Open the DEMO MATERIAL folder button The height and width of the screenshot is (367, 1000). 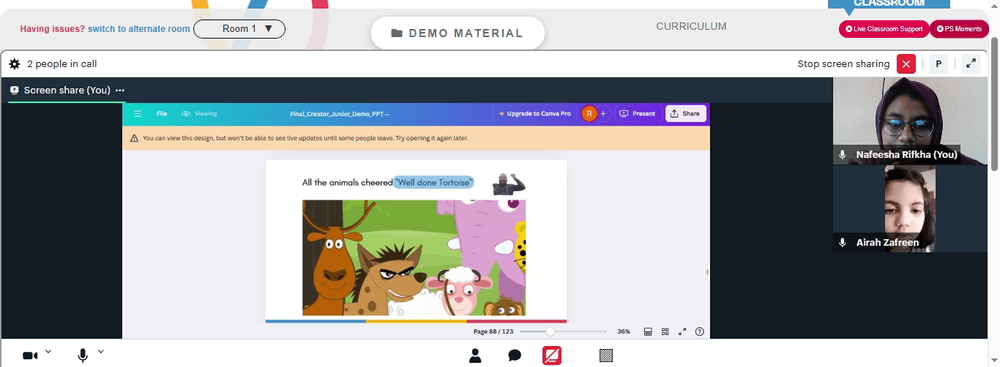(x=458, y=33)
